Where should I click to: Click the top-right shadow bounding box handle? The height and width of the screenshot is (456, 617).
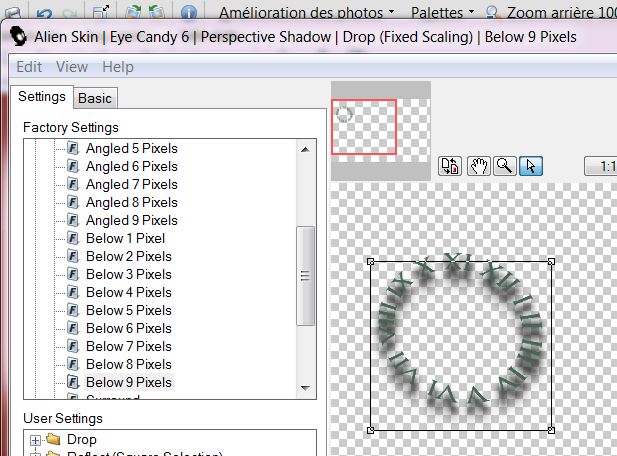point(551,262)
